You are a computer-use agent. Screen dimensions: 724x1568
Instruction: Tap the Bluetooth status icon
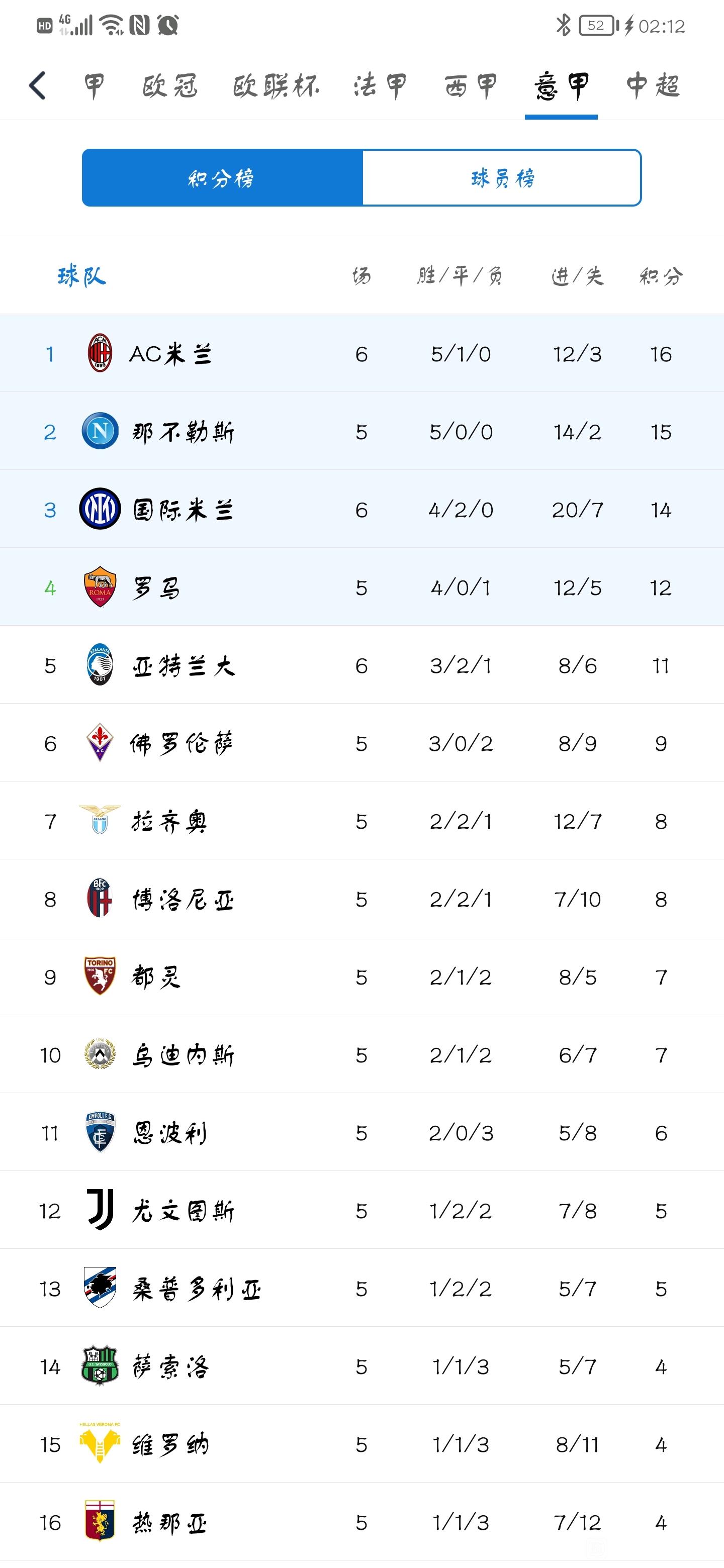563,26
